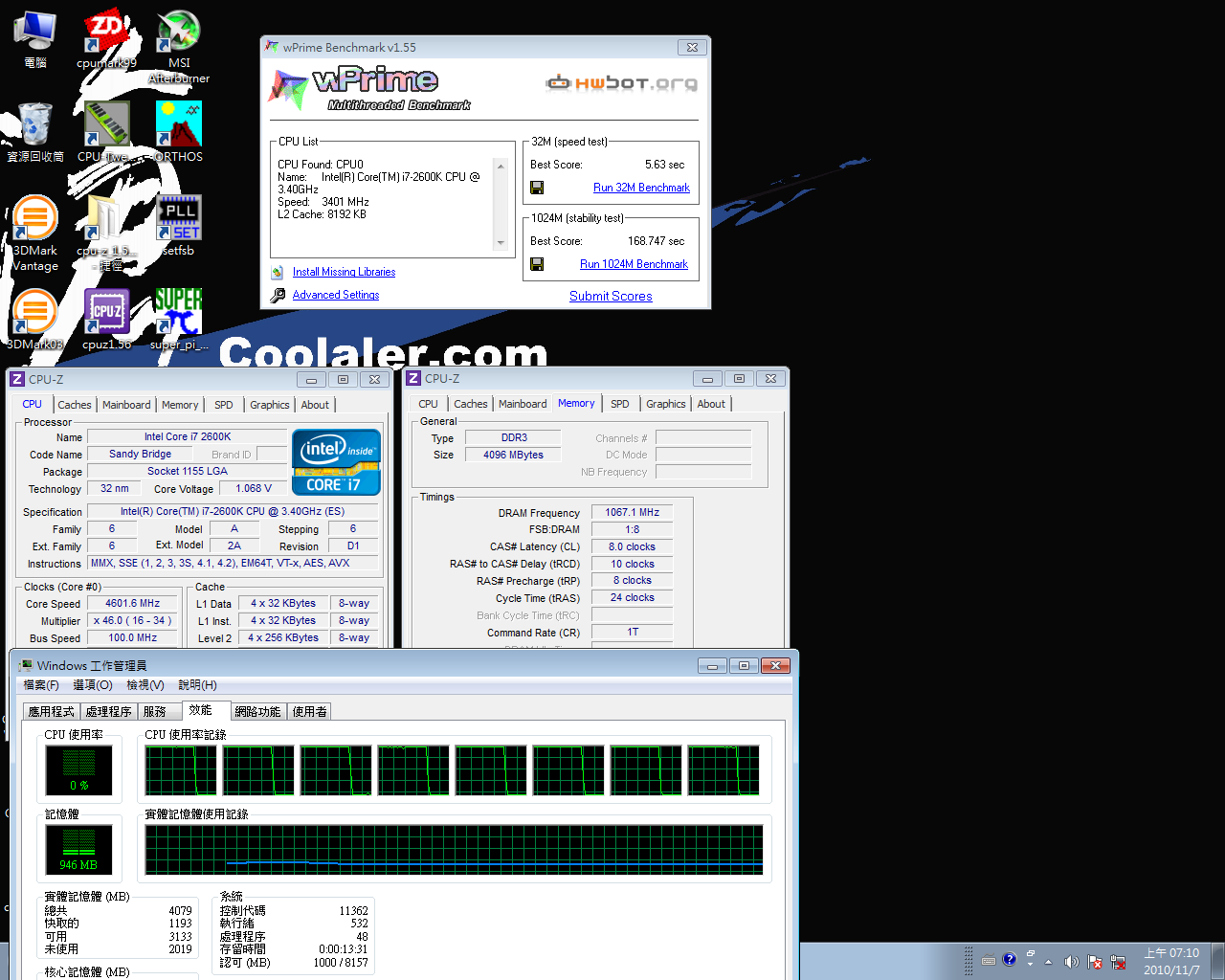1225x980 pixels.
Task: Open Graphics tab in right CPU-Z window
Action: [666, 404]
